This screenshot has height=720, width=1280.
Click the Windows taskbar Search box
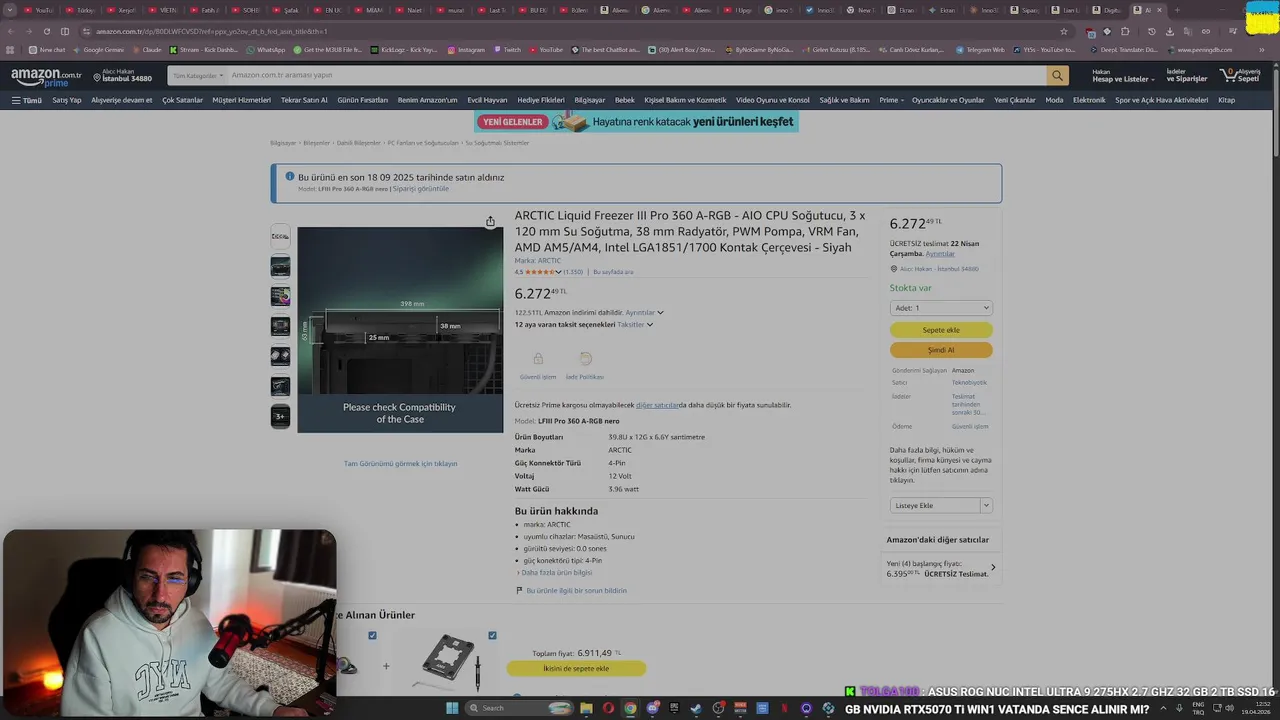tap(518, 708)
